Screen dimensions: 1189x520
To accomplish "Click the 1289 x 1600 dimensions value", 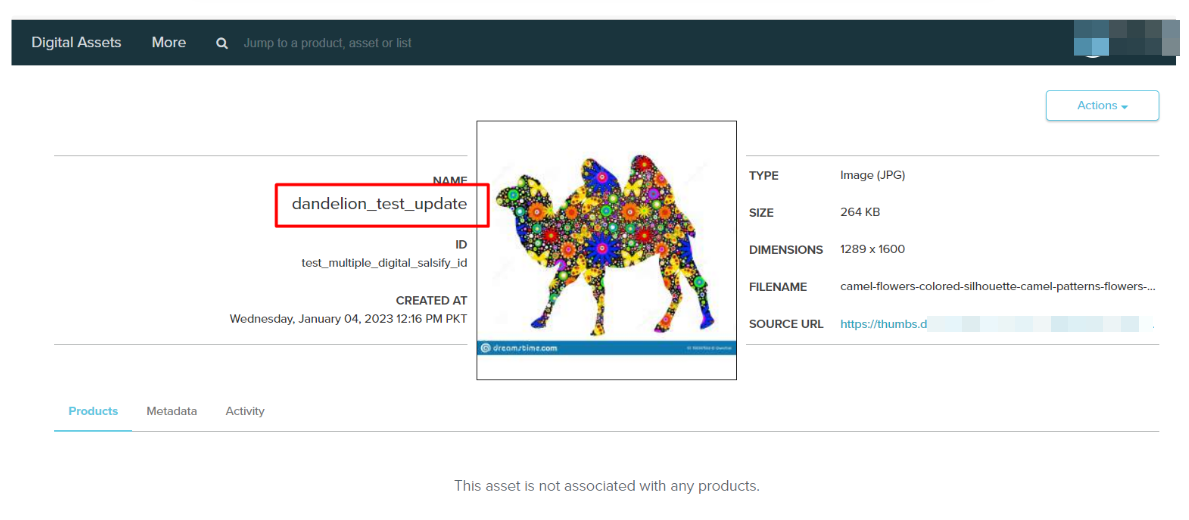I will coord(872,249).
